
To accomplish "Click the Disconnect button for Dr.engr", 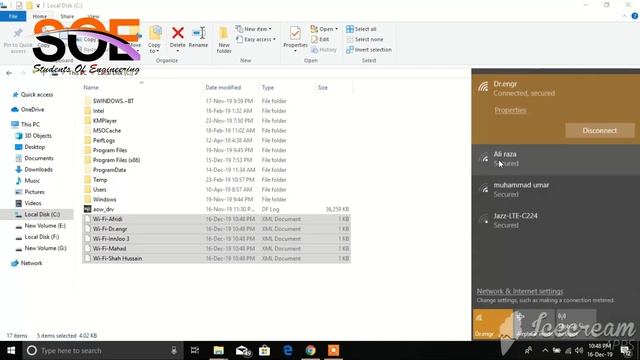I will tap(600, 131).
